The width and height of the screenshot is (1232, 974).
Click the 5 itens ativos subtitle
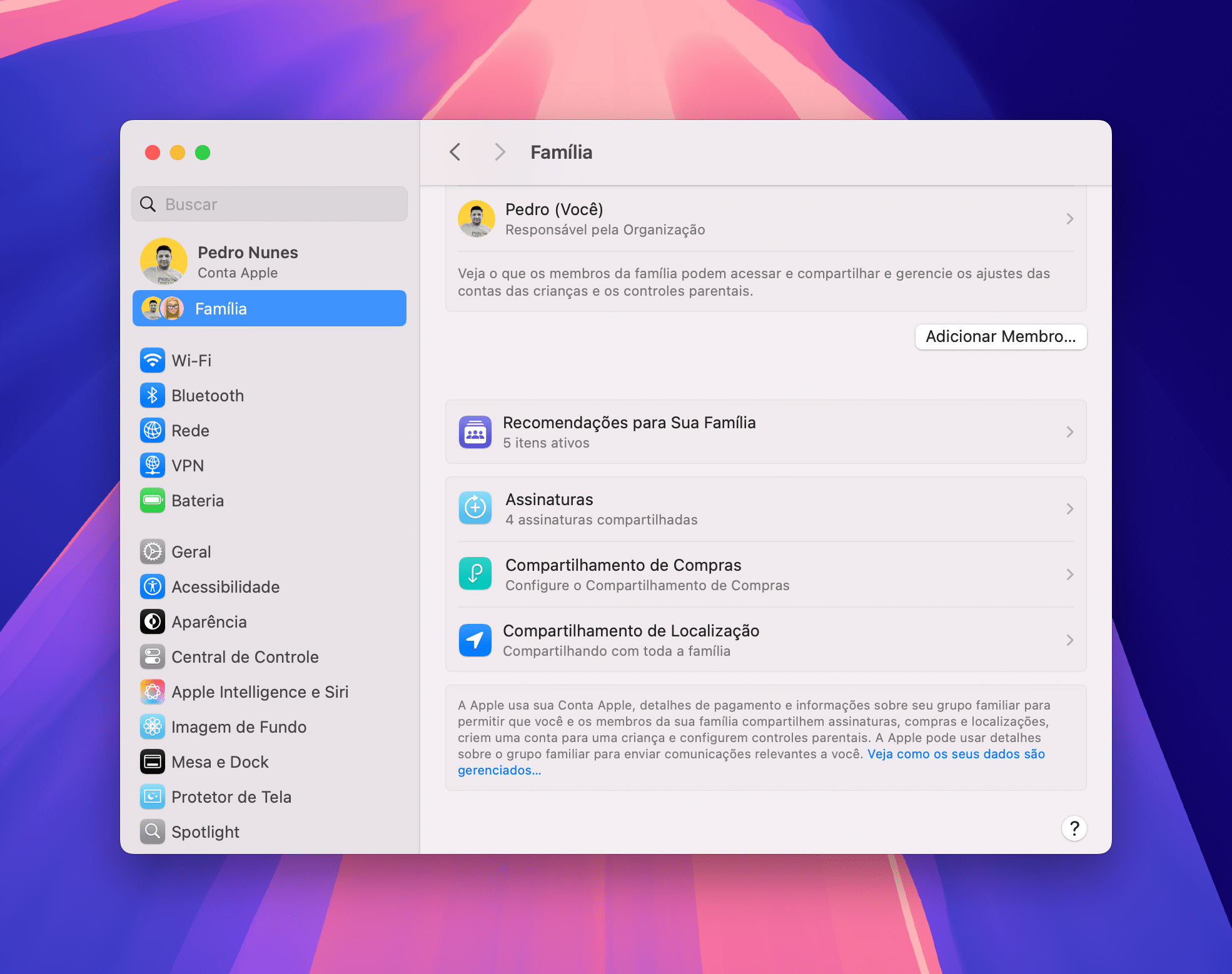click(x=546, y=443)
